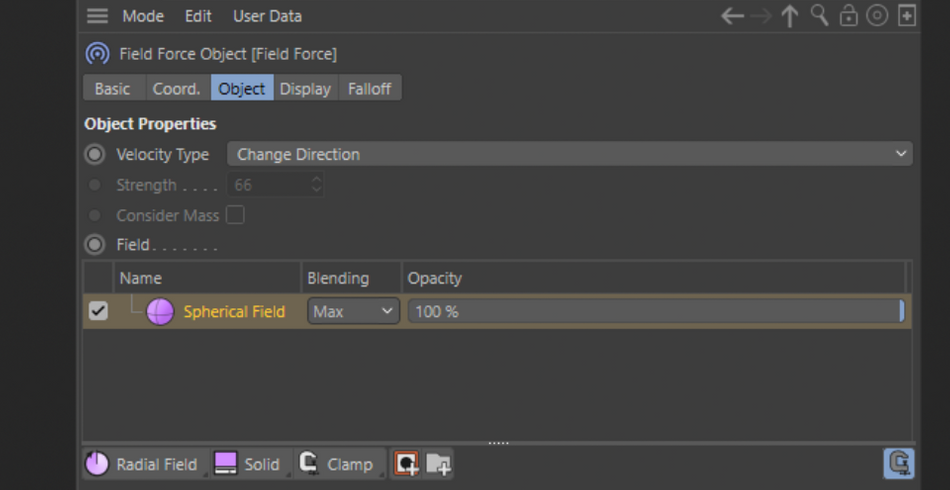
Task: Open the Max blending dropdown
Action: pos(353,311)
